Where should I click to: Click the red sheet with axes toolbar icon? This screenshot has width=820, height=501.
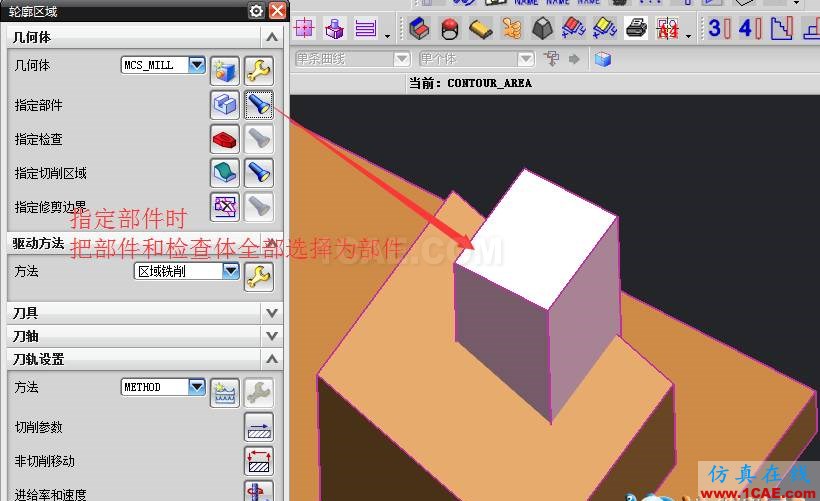pos(574,28)
